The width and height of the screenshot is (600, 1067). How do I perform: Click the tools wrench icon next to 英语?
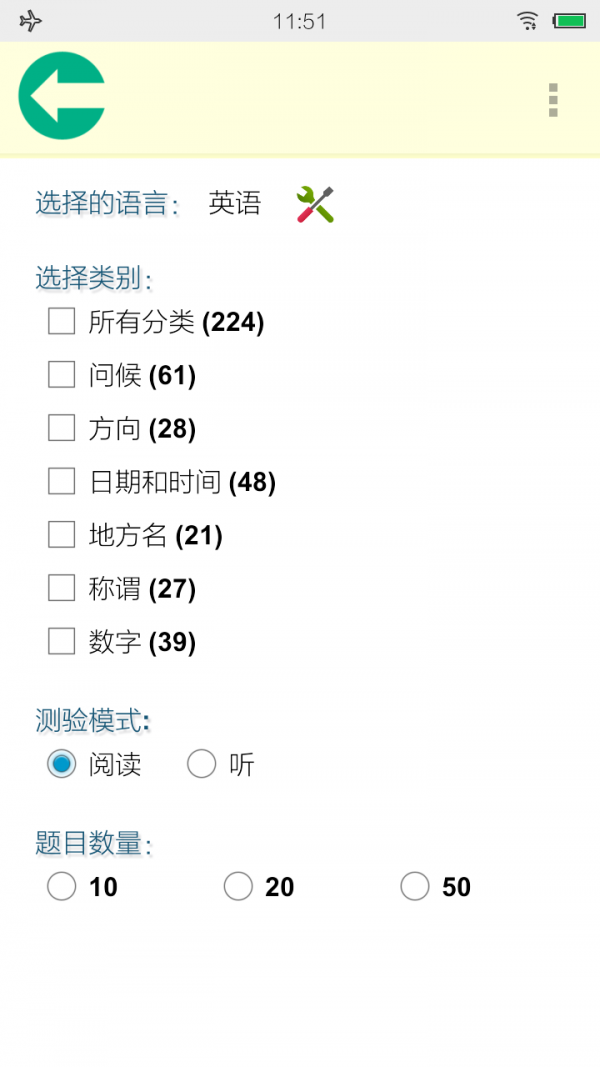(x=315, y=203)
